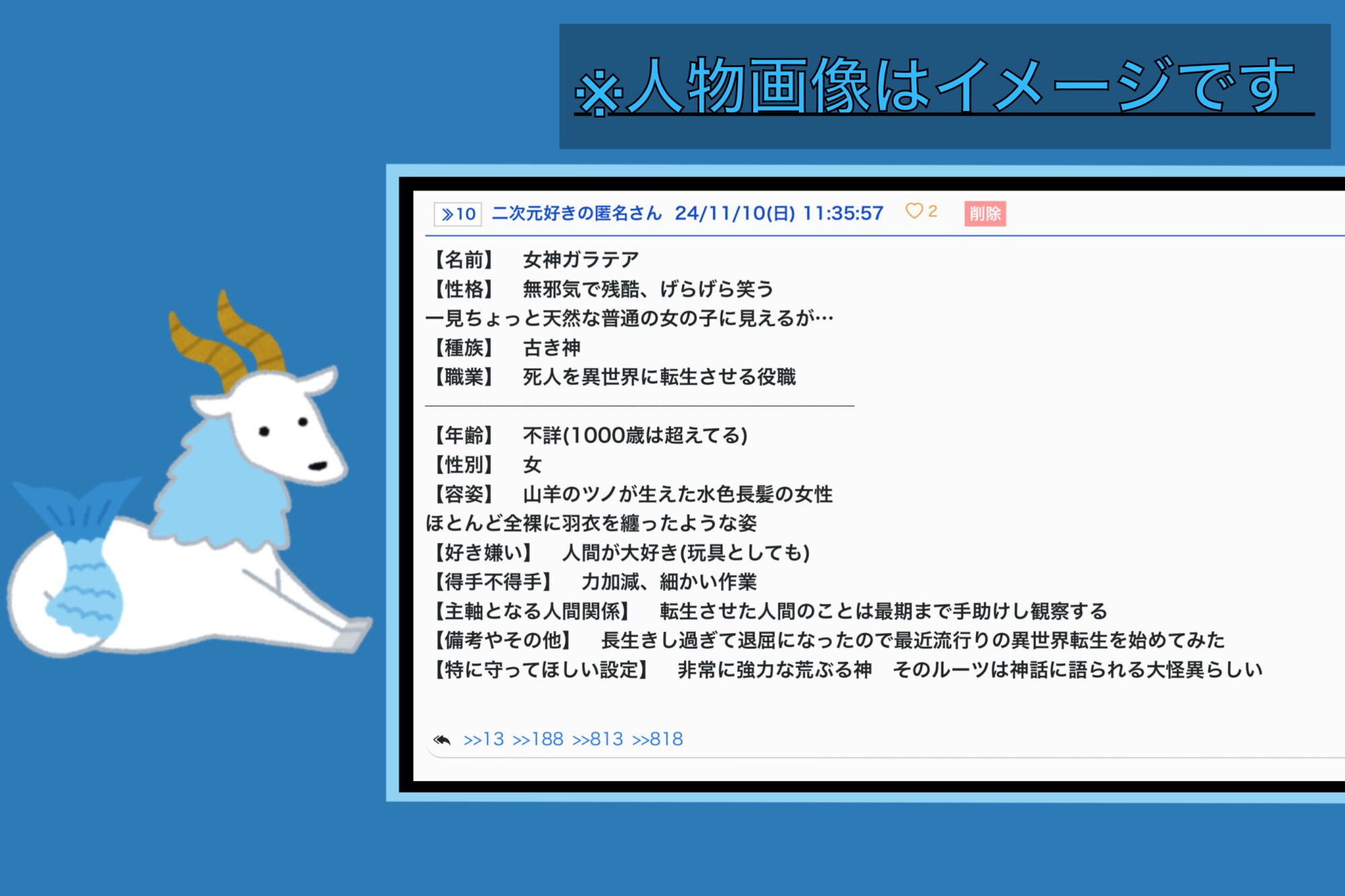This screenshot has width=1345, height=896.
Task: Click the reply arrow icon
Action: pos(442,739)
